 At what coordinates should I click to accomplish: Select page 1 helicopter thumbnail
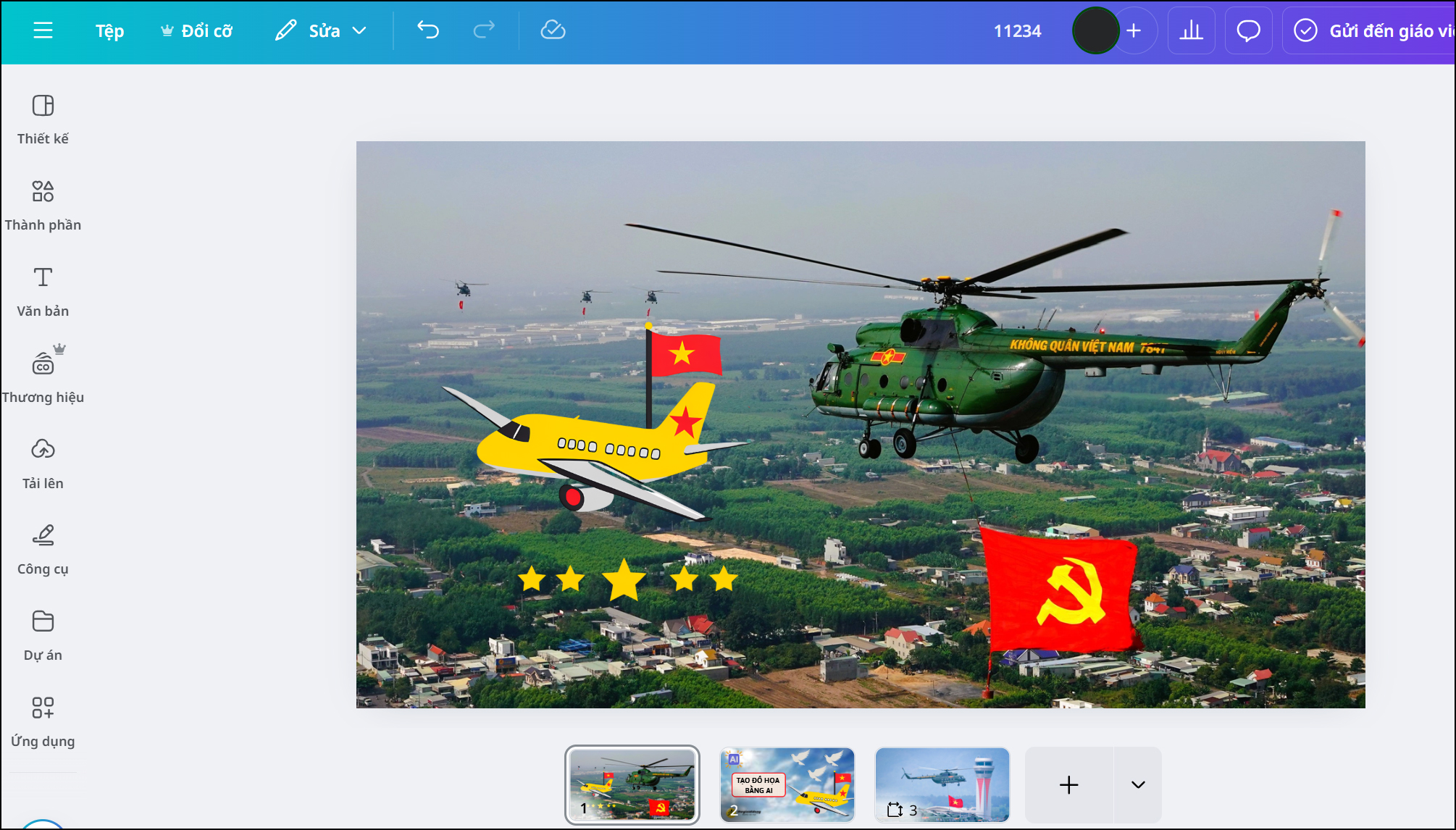coord(632,785)
